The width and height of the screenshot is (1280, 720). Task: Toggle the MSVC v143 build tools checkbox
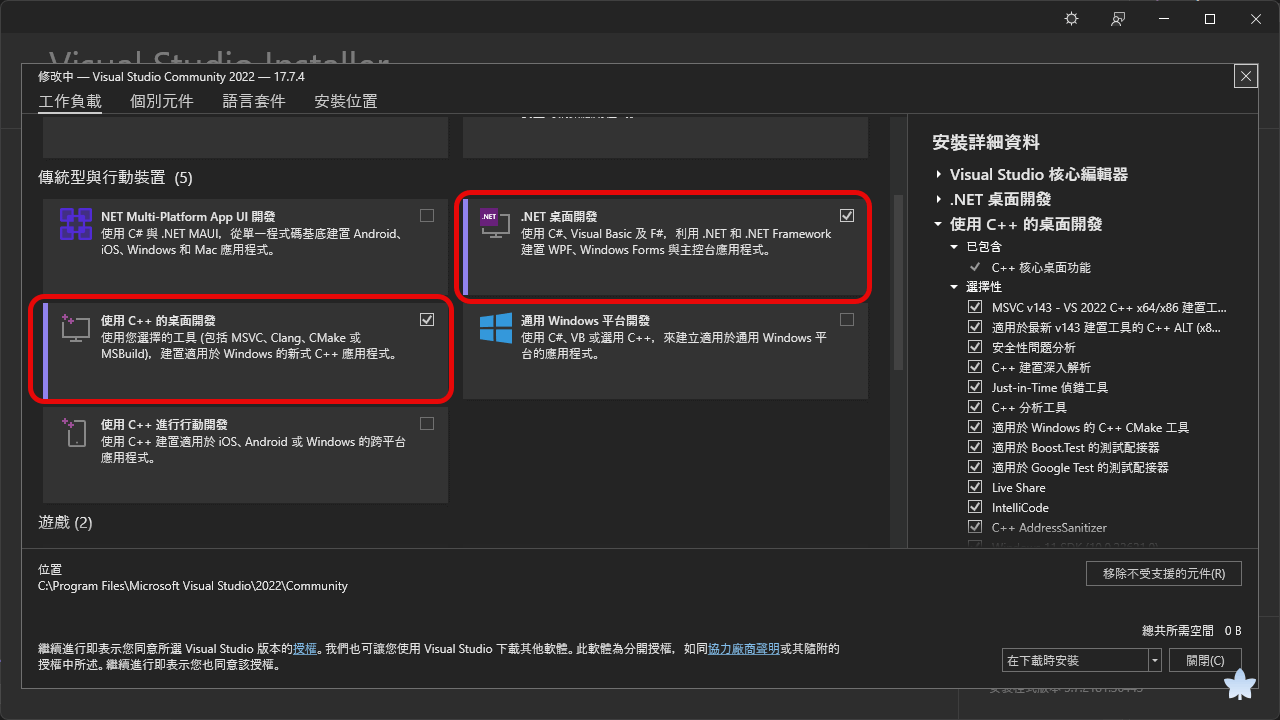pos(975,307)
